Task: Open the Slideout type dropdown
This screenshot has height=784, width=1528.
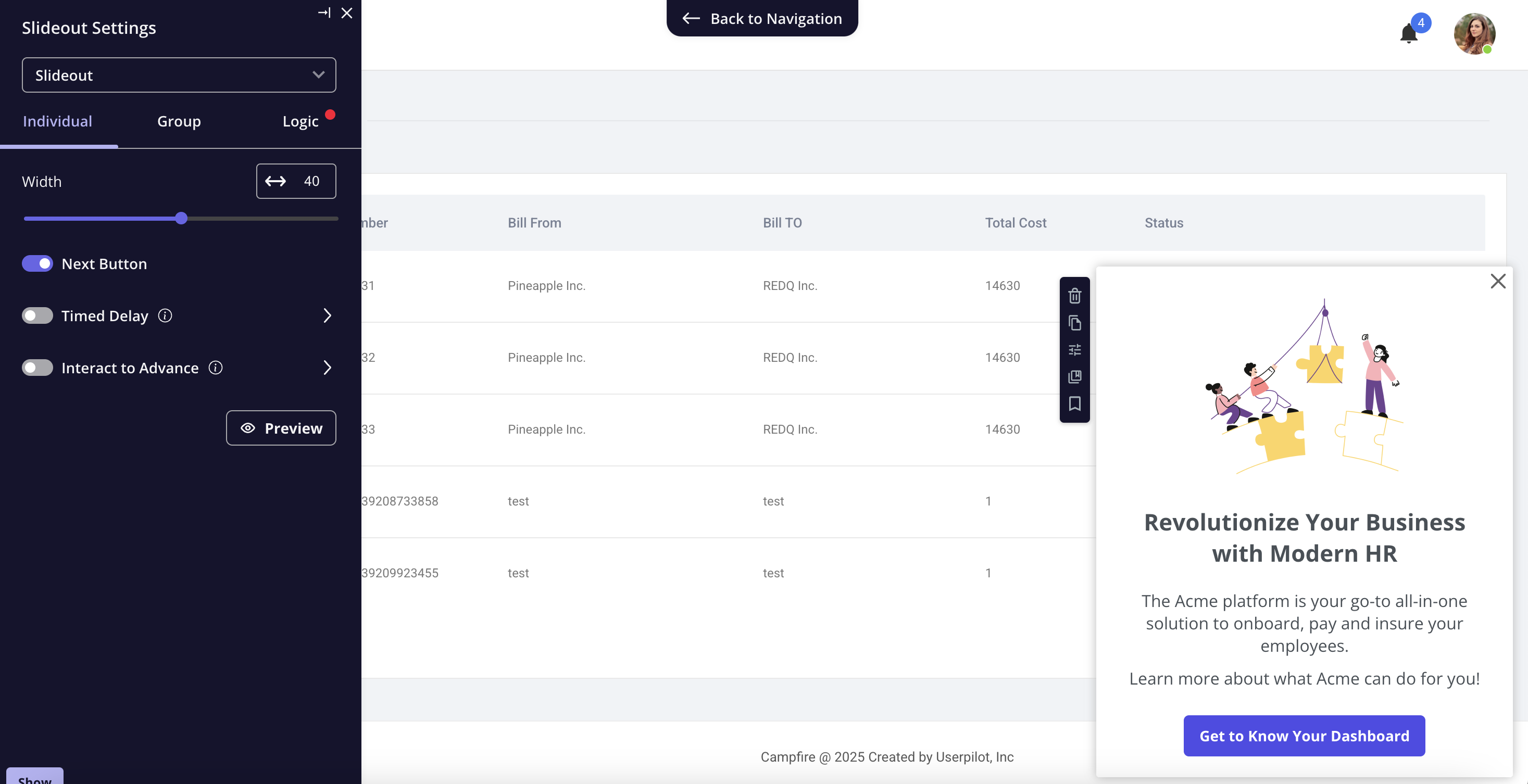Action: (x=179, y=75)
